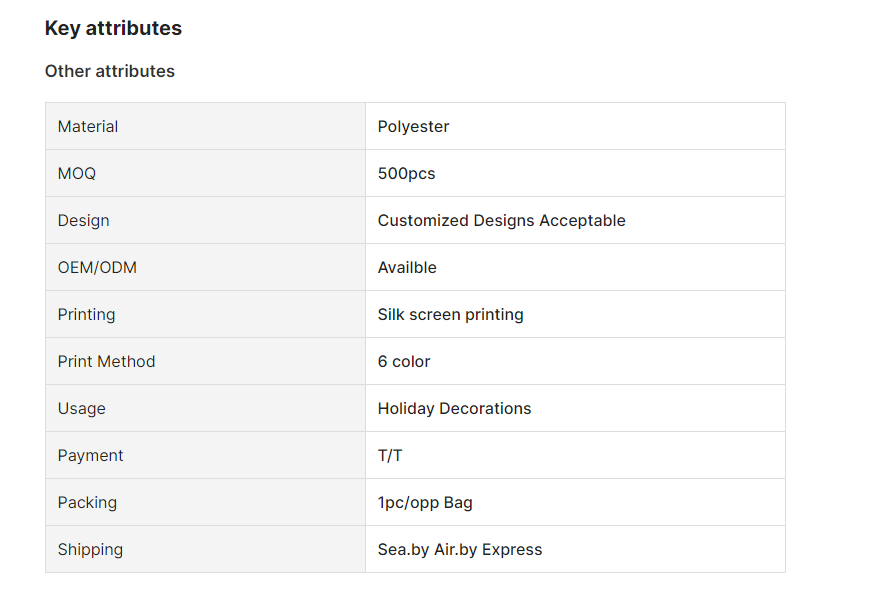Screen dimensions: 887x593
Task: Click the Availble value cell
Action: [x=575, y=267]
